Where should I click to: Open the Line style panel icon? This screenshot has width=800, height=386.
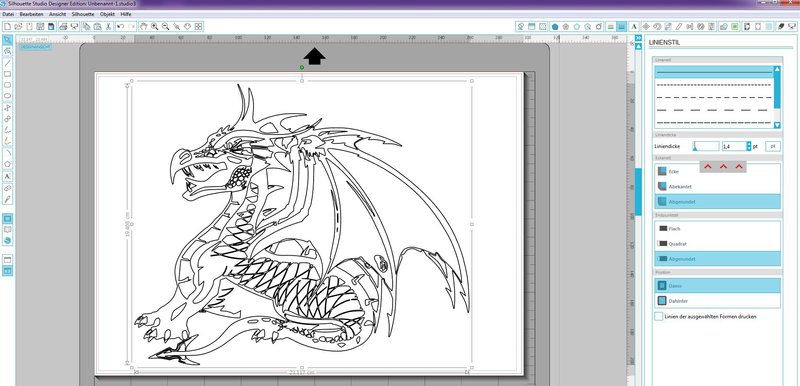[621, 26]
